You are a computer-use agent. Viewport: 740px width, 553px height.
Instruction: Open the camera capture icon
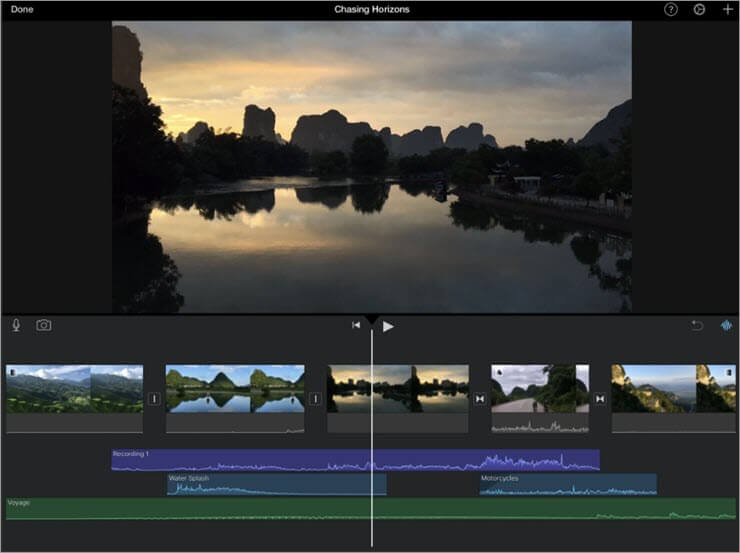pos(44,325)
